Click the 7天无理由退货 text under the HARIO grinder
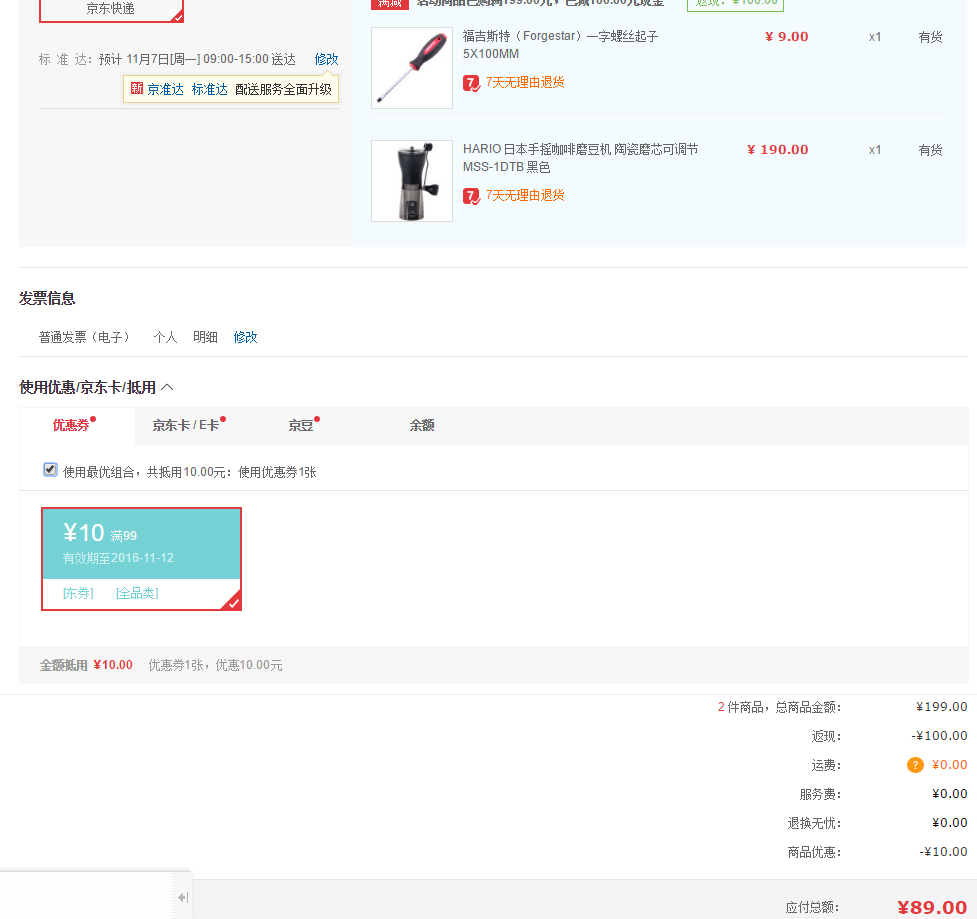This screenshot has width=977, height=919. 525,196
